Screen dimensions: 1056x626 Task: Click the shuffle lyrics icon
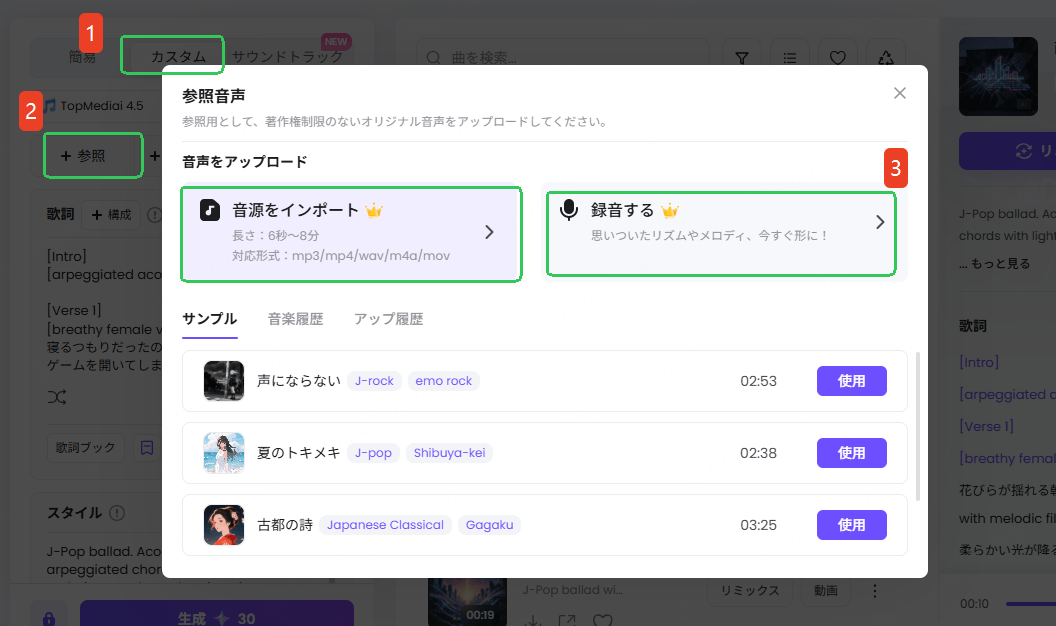(57, 397)
